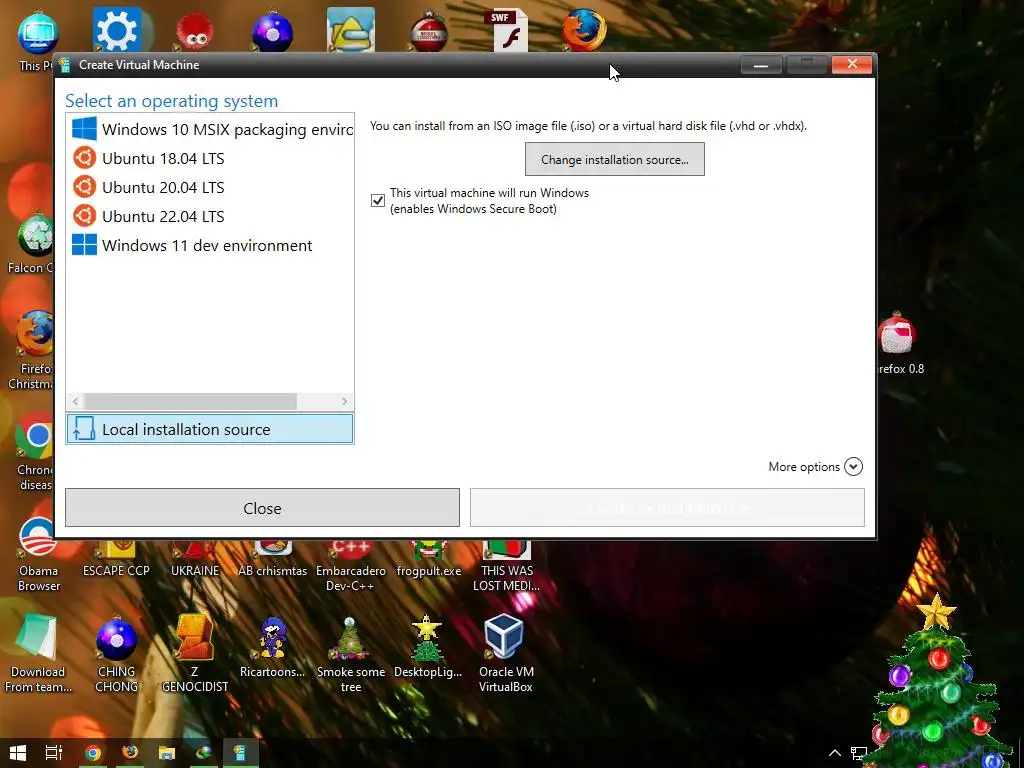The width and height of the screenshot is (1024, 768).
Task: Click the Close button in dialog
Action: pos(262,508)
